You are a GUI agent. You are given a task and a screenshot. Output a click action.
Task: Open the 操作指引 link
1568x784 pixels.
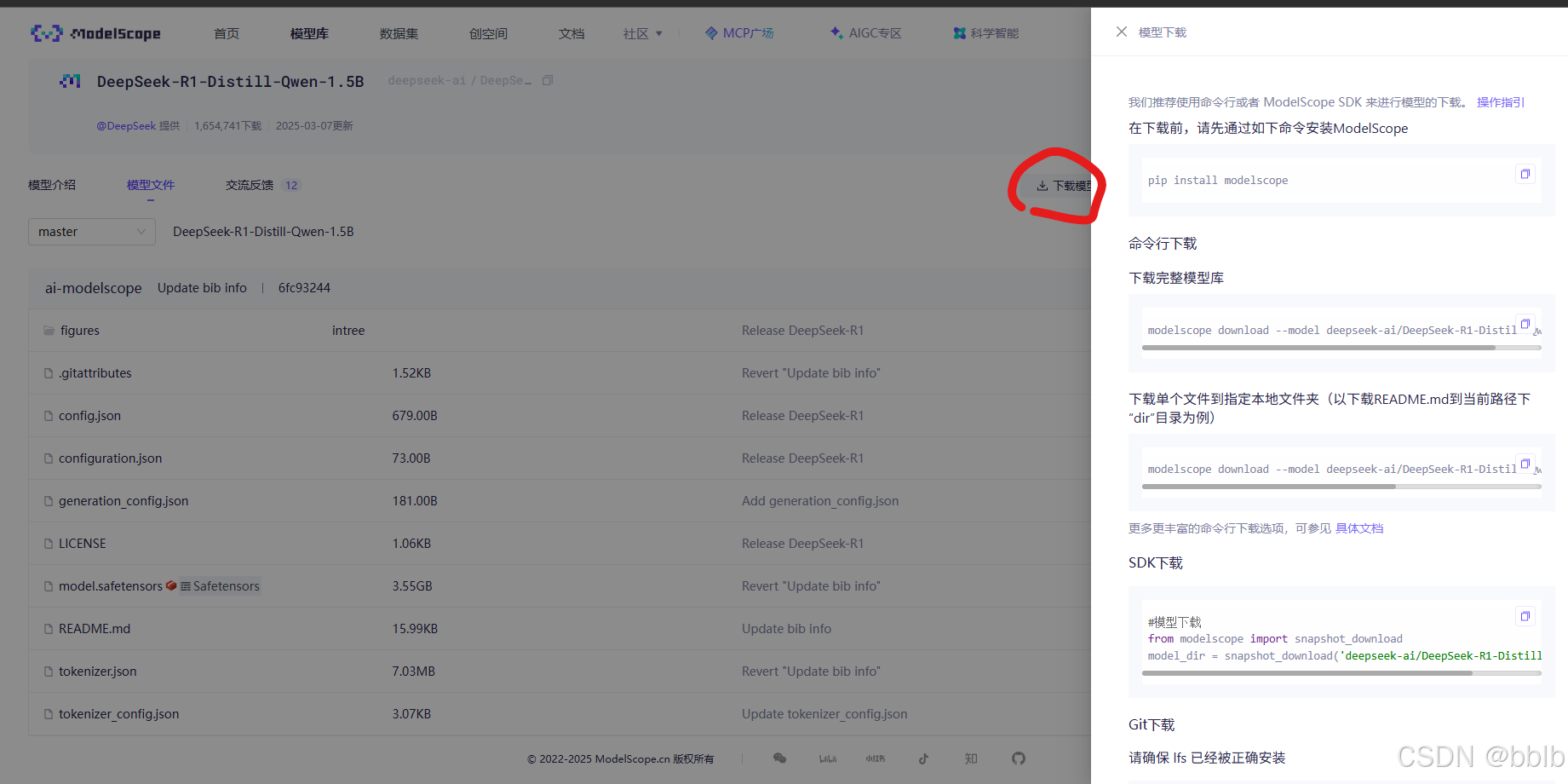pyautogui.click(x=1500, y=102)
